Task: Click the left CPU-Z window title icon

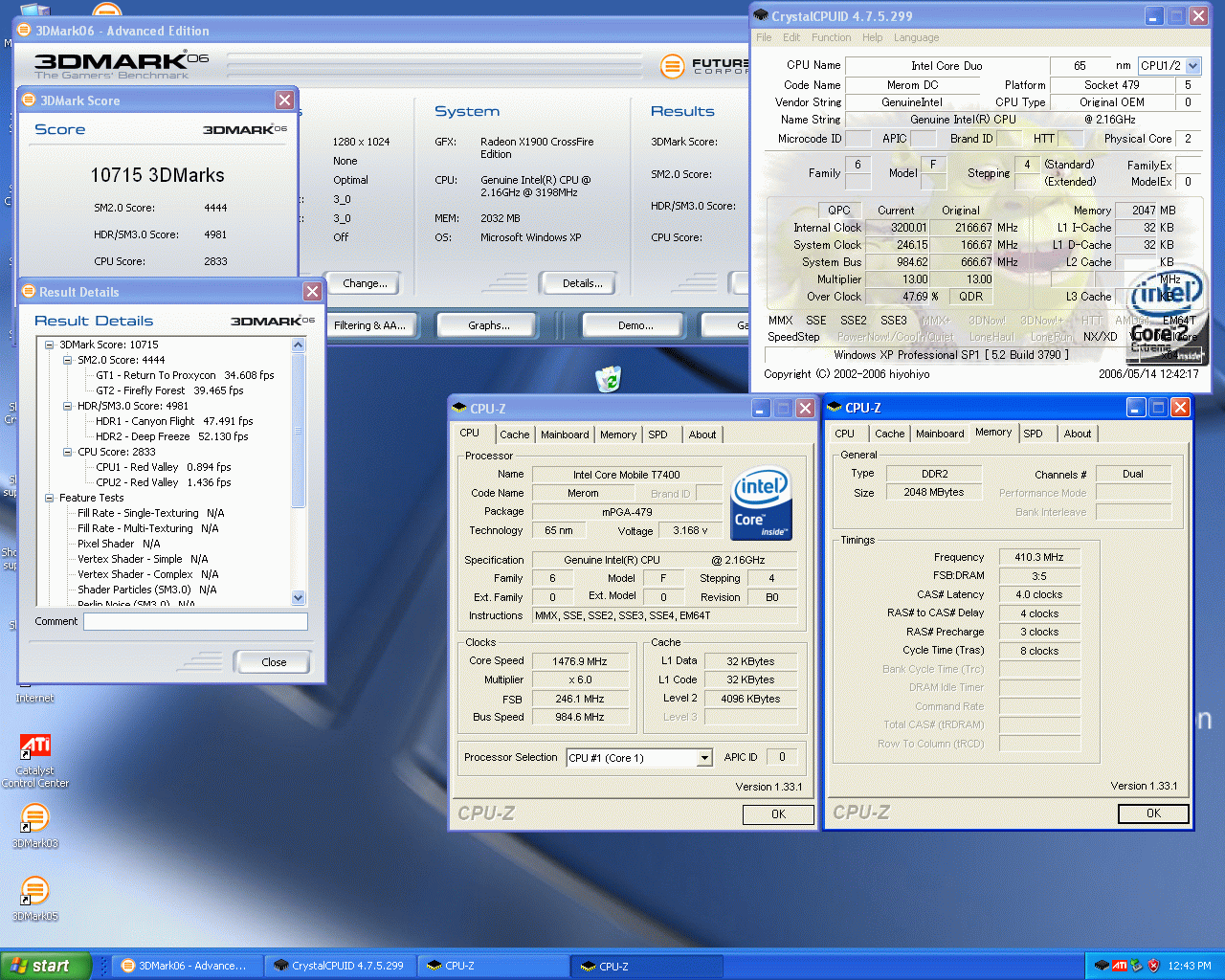Action: (460, 409)
